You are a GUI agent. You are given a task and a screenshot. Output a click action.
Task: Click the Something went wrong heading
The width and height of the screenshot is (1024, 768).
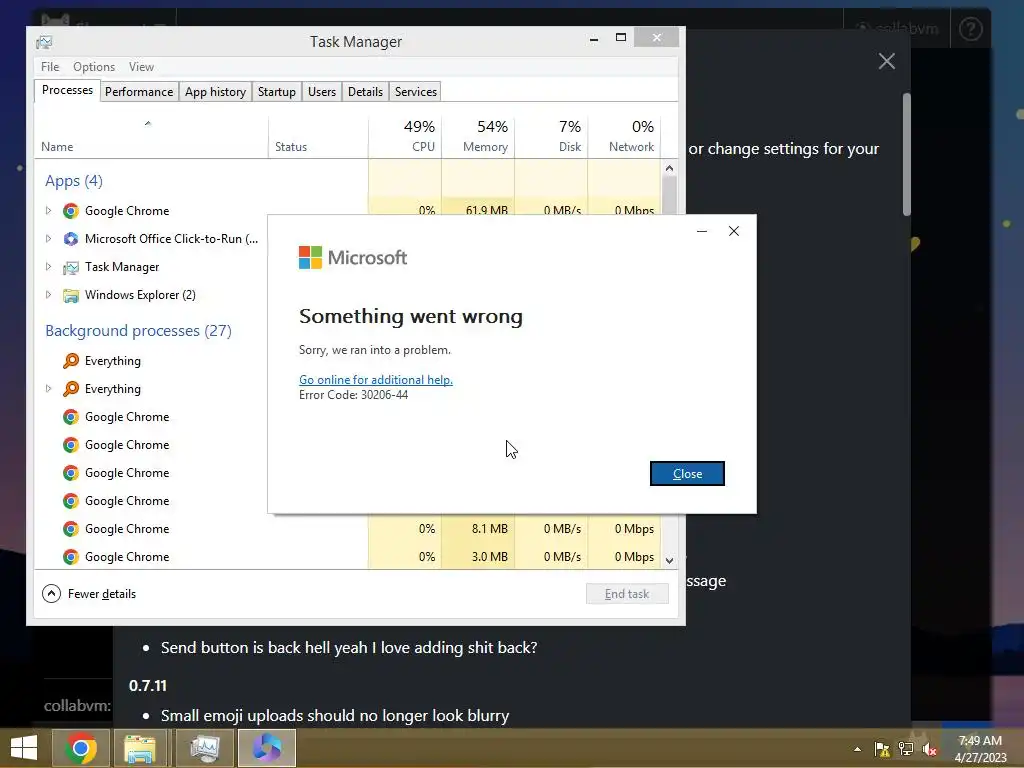[411, 316]
